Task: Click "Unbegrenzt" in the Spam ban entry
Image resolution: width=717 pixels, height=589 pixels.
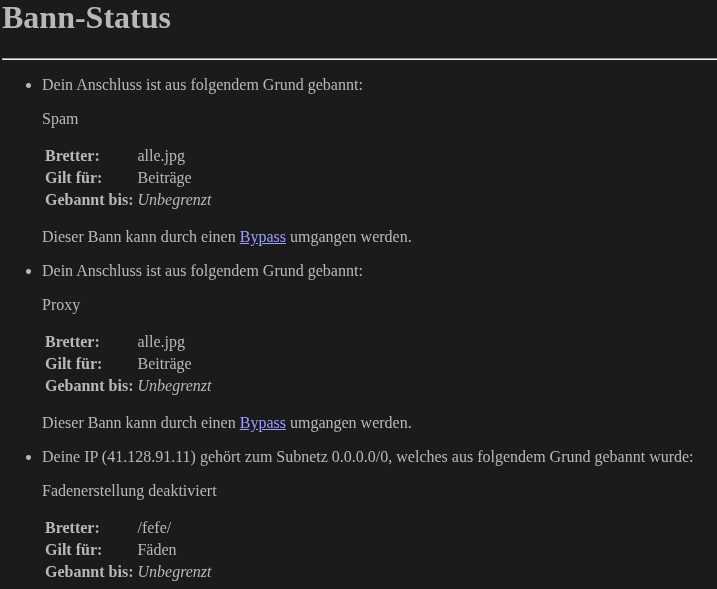Action: point(174,200)
